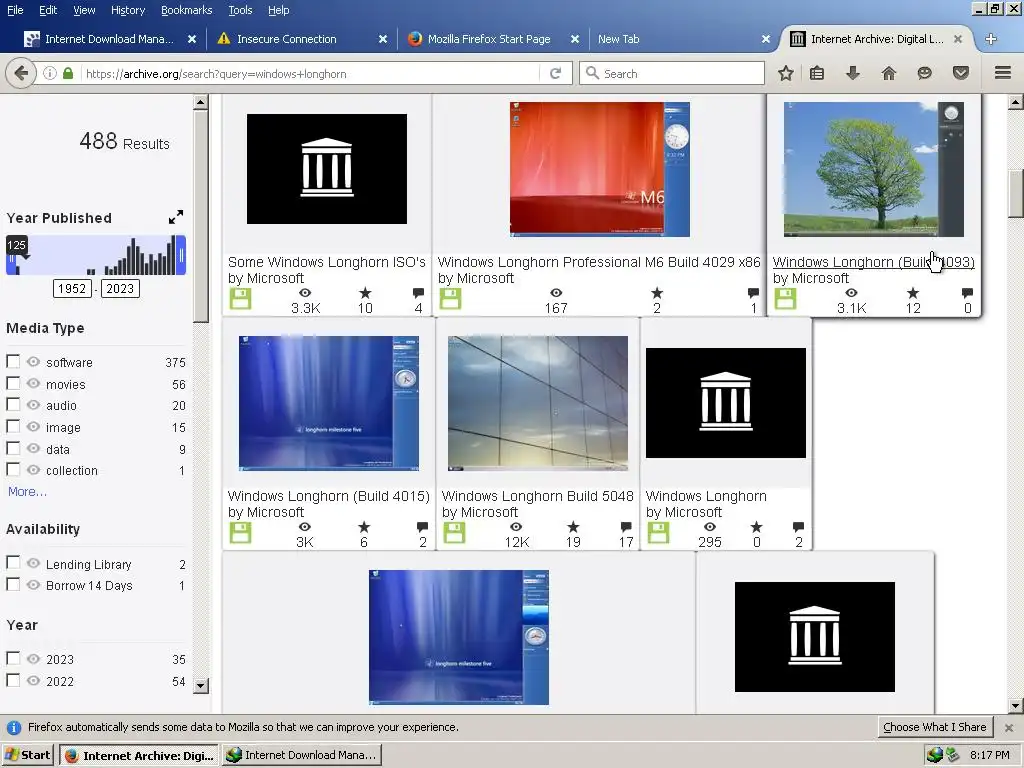Check the audio media type checkbox
The width and height of the screenshot is (1024, 768).
(x=12, y=404)
